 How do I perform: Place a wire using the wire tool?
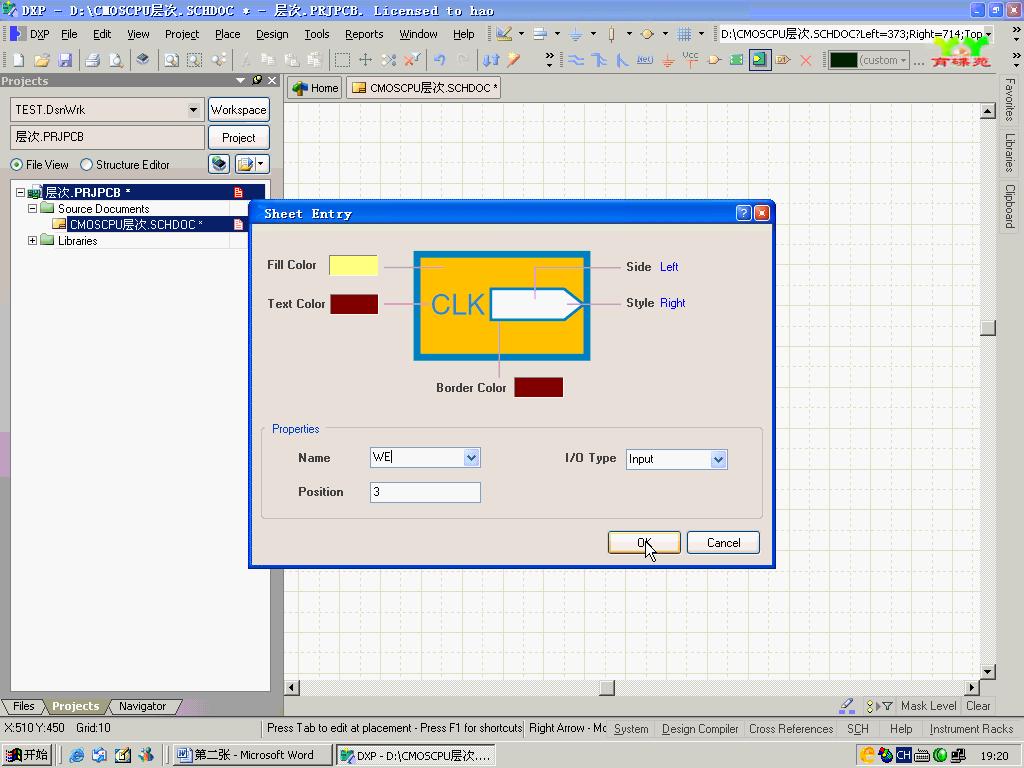[575, 60]
